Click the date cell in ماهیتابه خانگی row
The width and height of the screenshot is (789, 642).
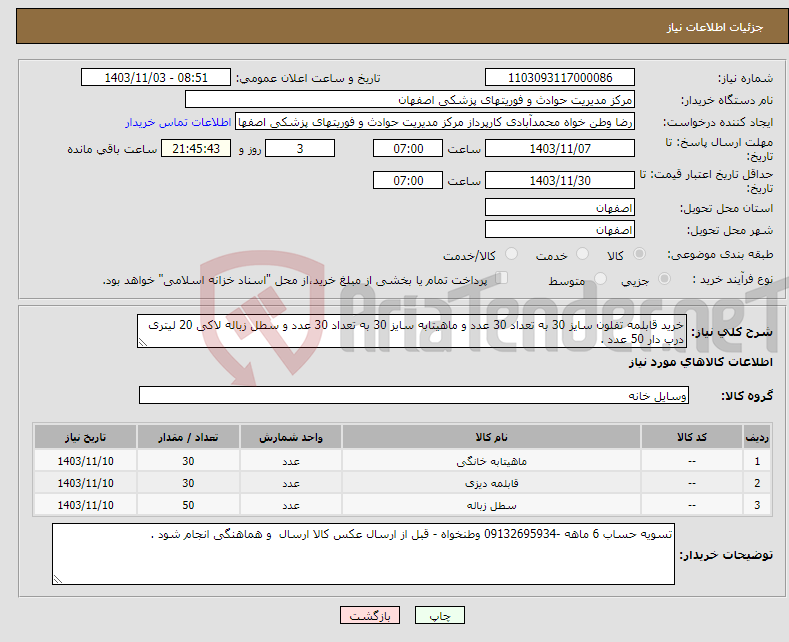85,461
